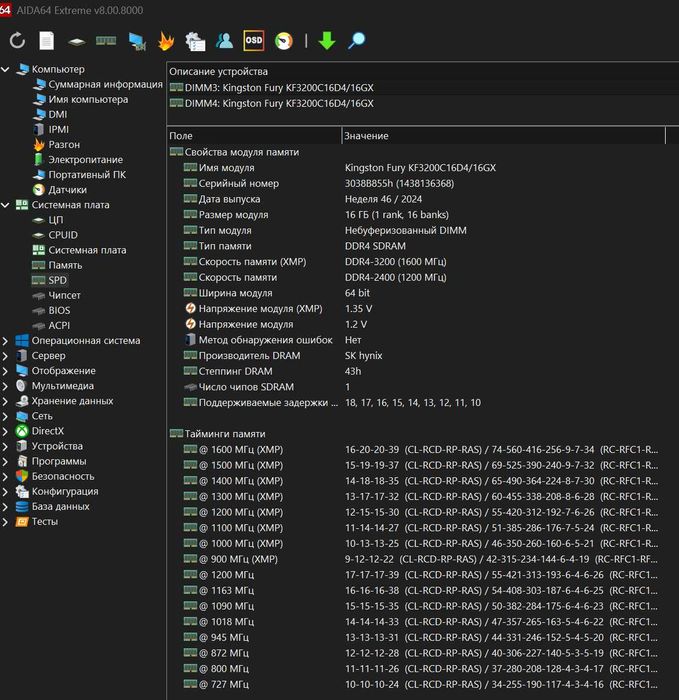Select the DIMM4 Kingston Fury device row
Screen dimensions: 679x700
[423, 103]
